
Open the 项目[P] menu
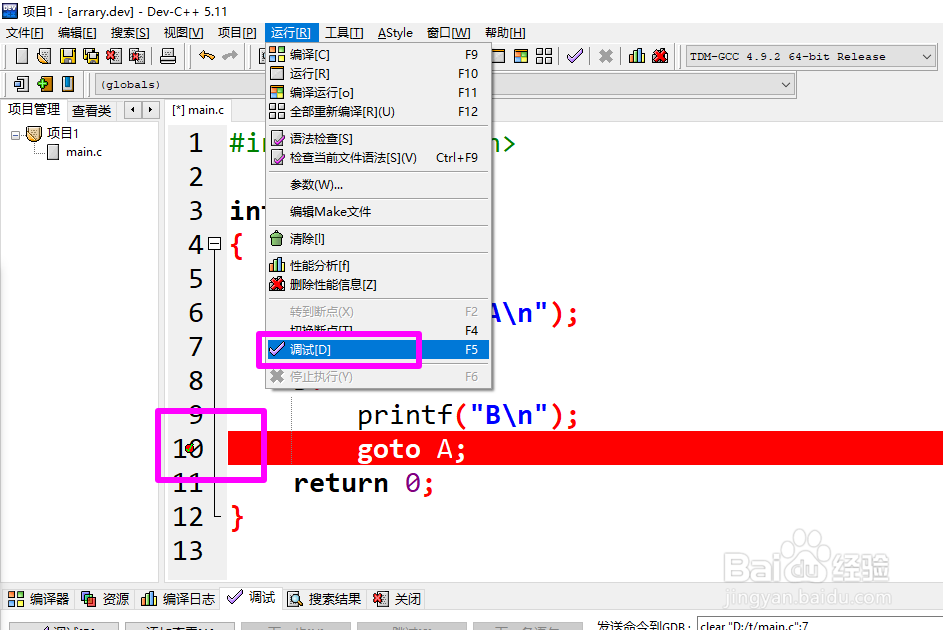(x=237, y=33)
